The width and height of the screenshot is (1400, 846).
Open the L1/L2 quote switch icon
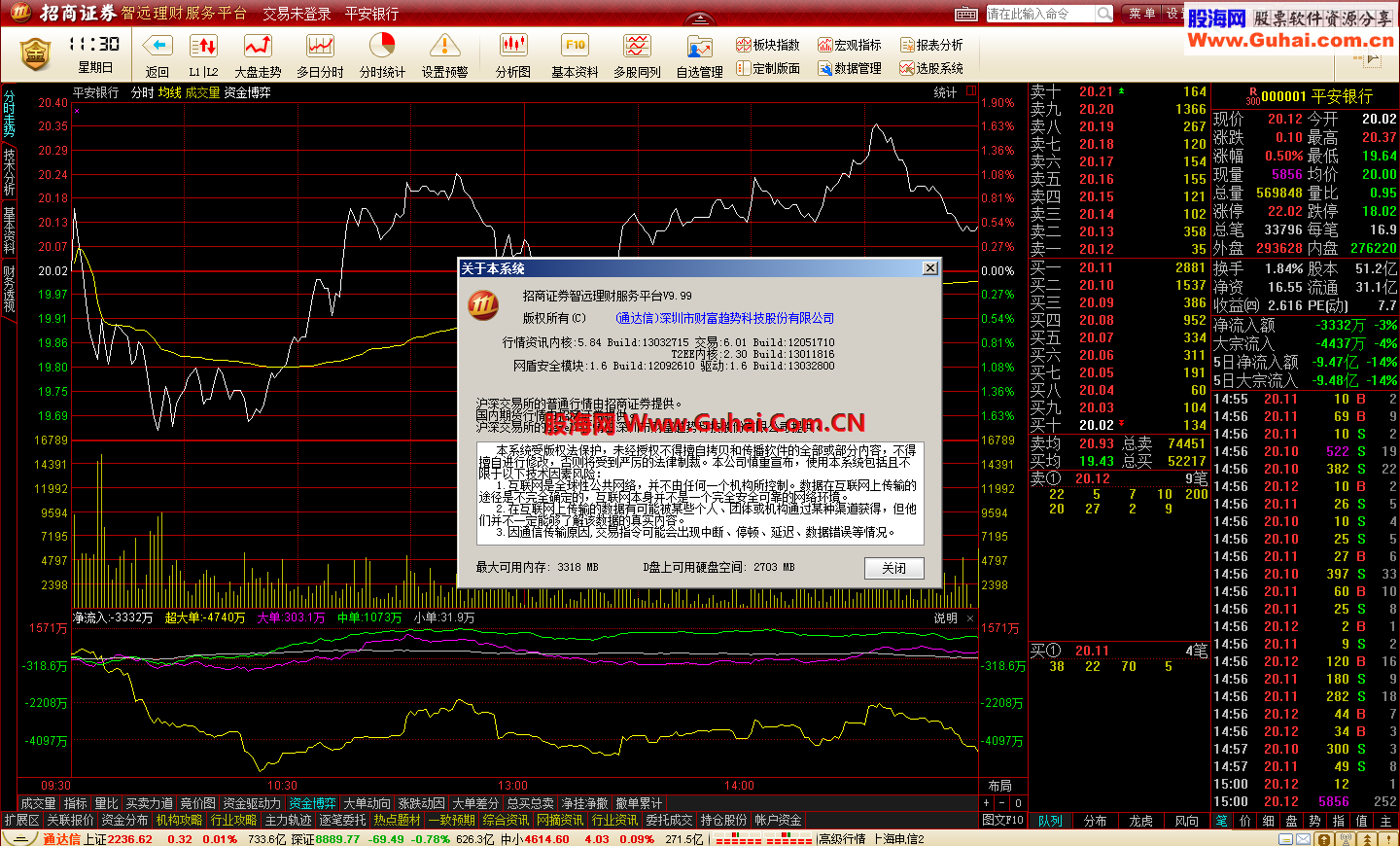point(203,46)
